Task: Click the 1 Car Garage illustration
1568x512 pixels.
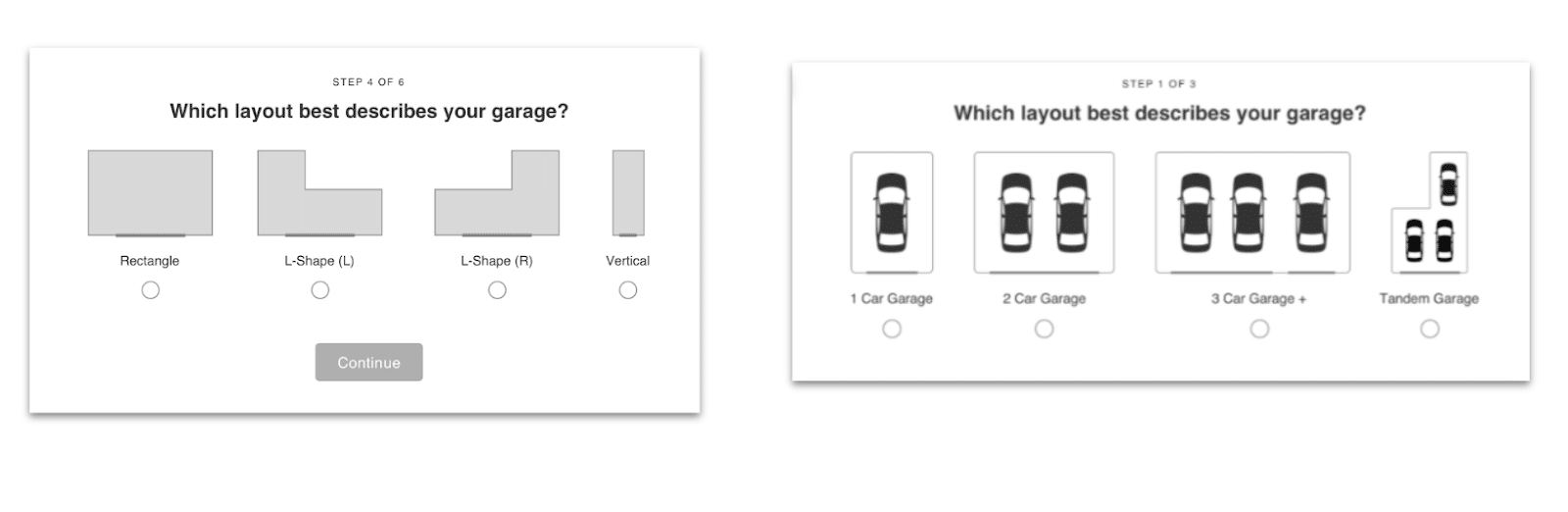Action: (892, 212)
